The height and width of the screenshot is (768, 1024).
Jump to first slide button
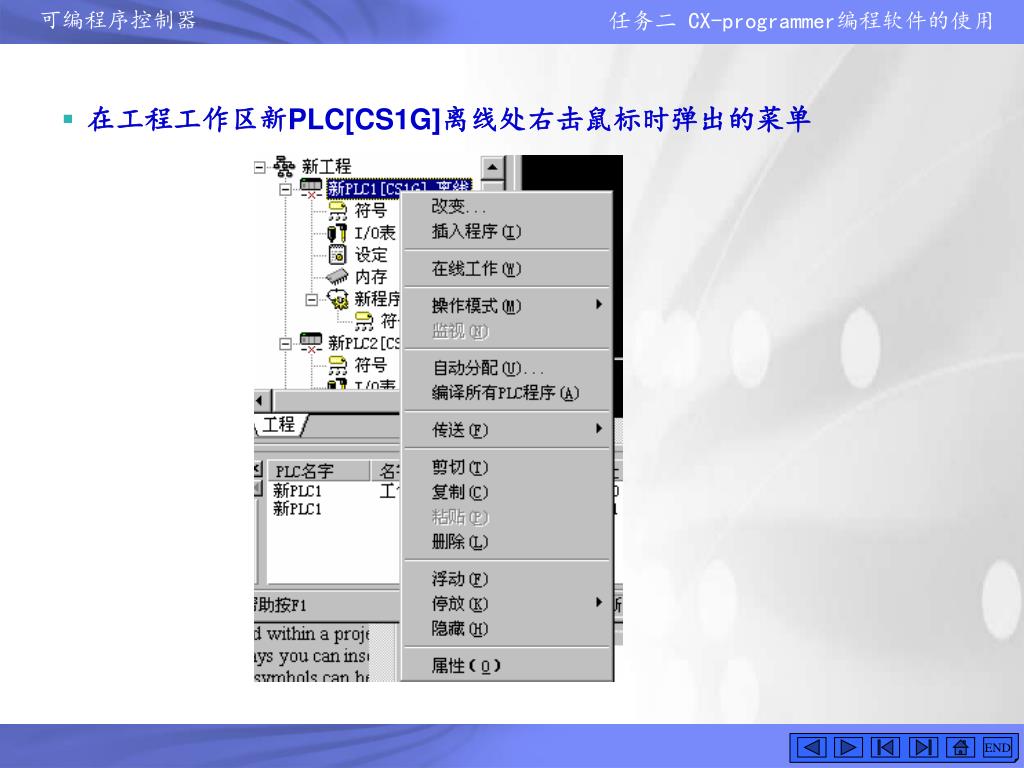(x=886, y=746)
